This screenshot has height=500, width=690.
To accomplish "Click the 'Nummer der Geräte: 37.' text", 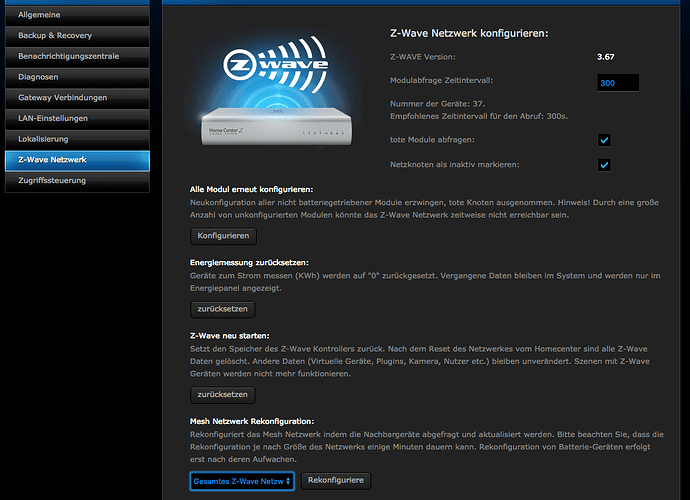I will 437,104.
